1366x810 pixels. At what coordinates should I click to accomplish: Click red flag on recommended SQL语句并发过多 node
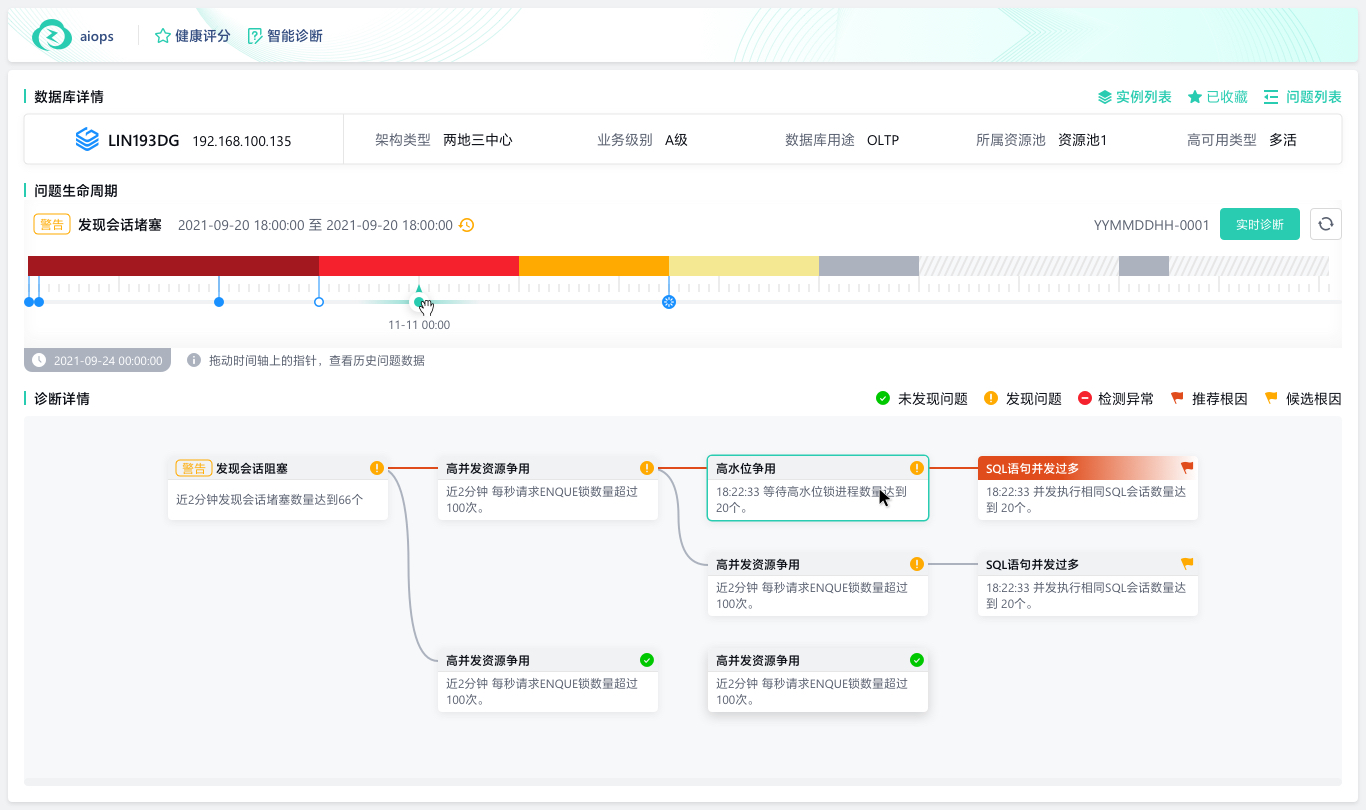(x=1187, y=468)
